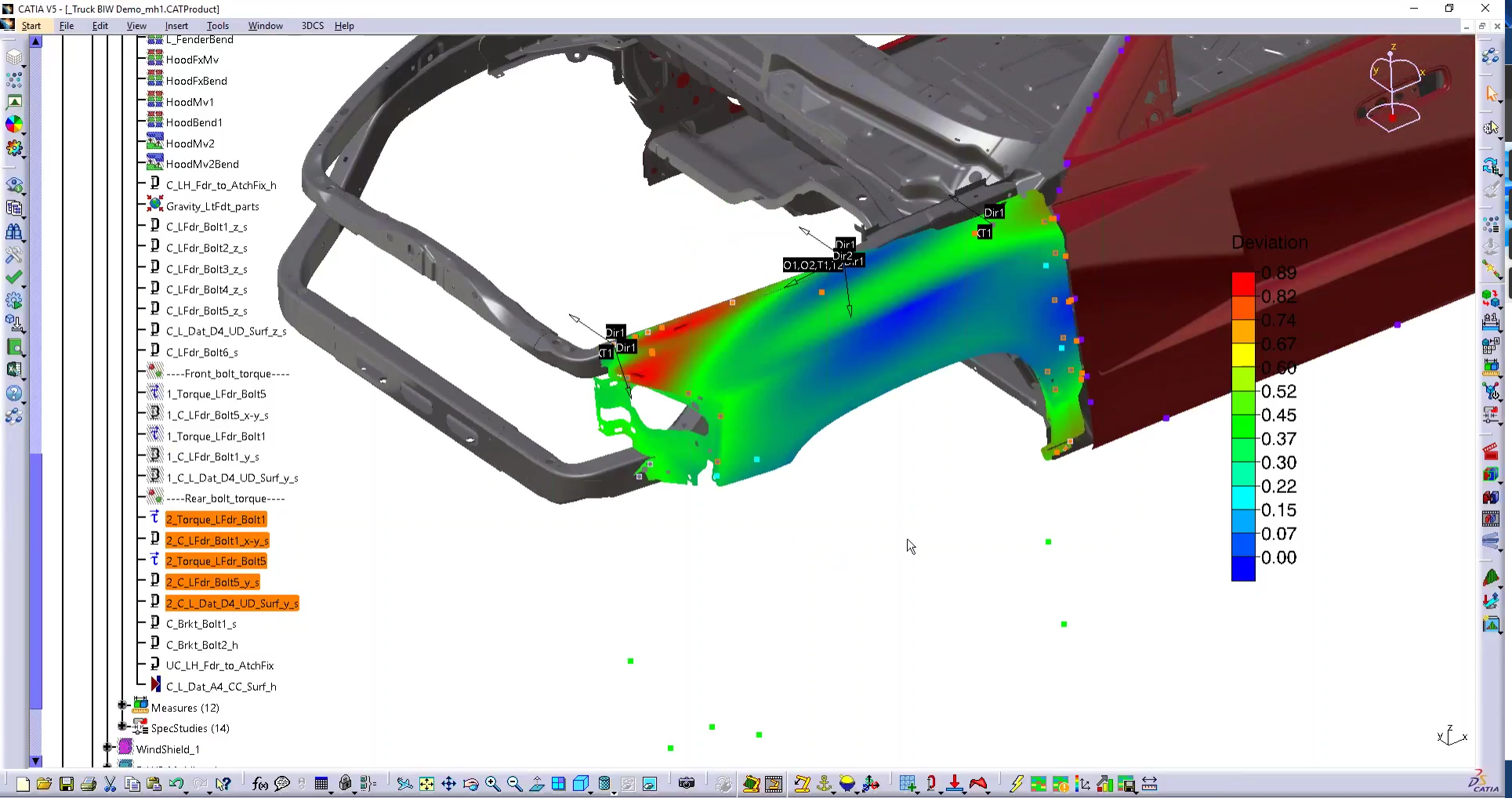Screen dimensions: 1512x798
Task: Expand the WindShield_1 tree node
Action: 107,749
